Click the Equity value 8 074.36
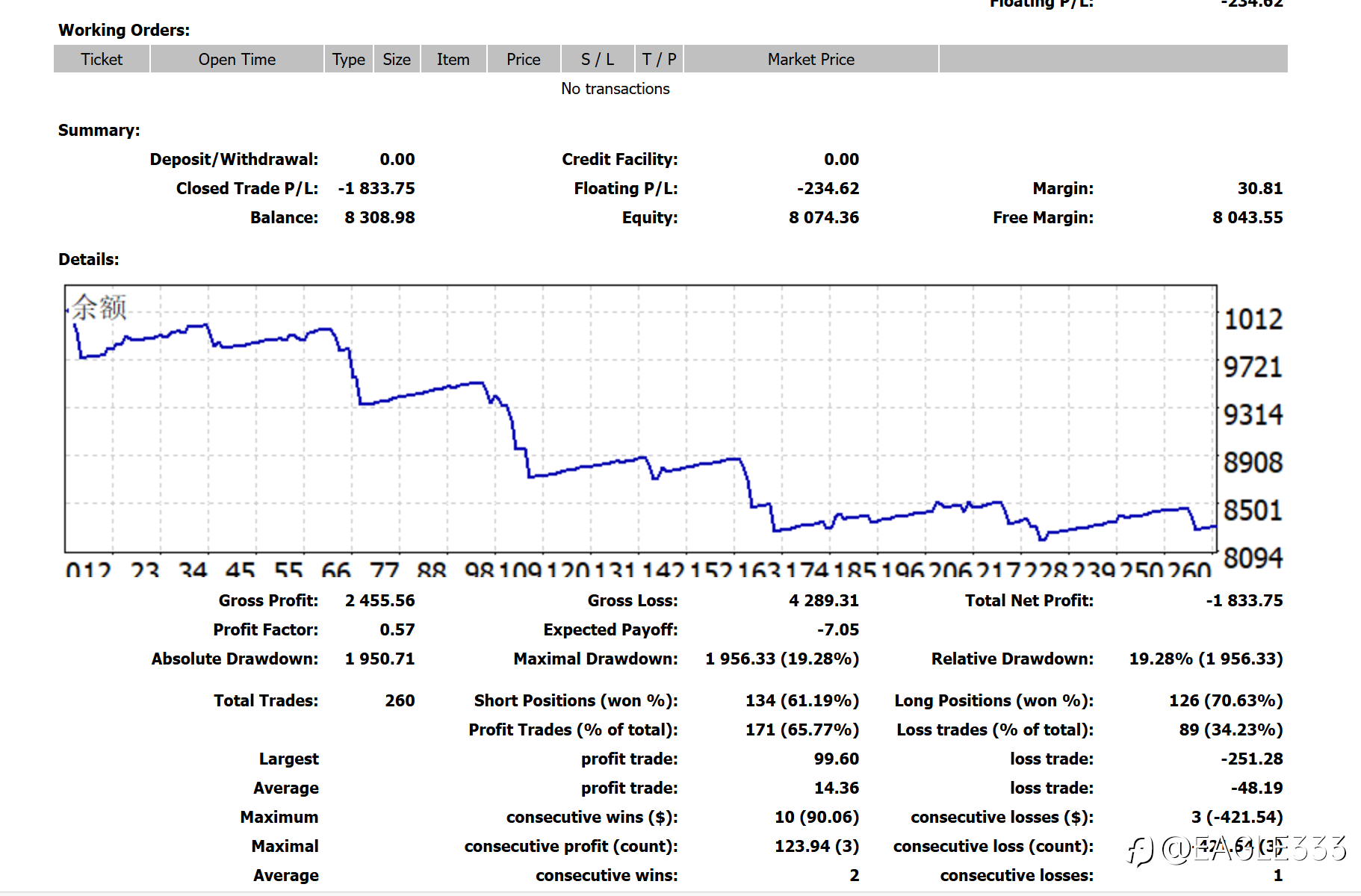Screen dimensions: 1361x896 824,217
